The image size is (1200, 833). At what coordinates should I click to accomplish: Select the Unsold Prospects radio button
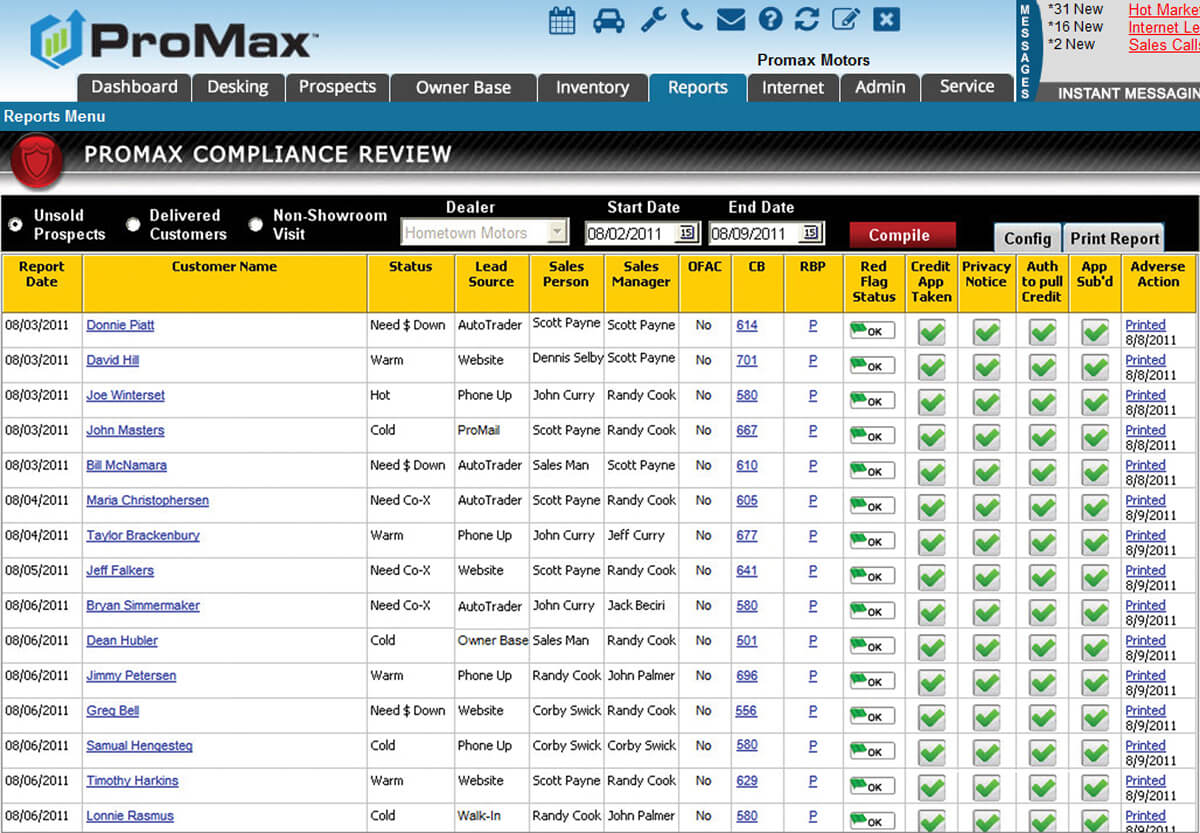15,224
